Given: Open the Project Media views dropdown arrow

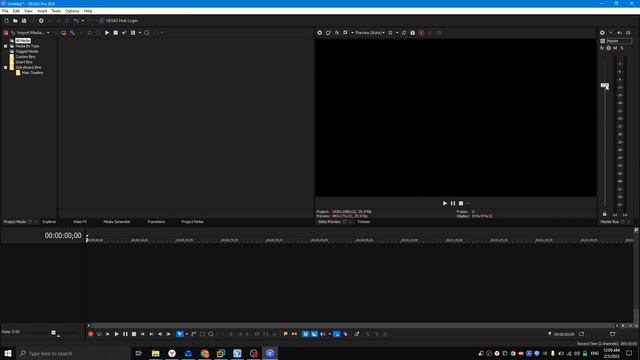Looking at the screenshot, I should point(140,33).
